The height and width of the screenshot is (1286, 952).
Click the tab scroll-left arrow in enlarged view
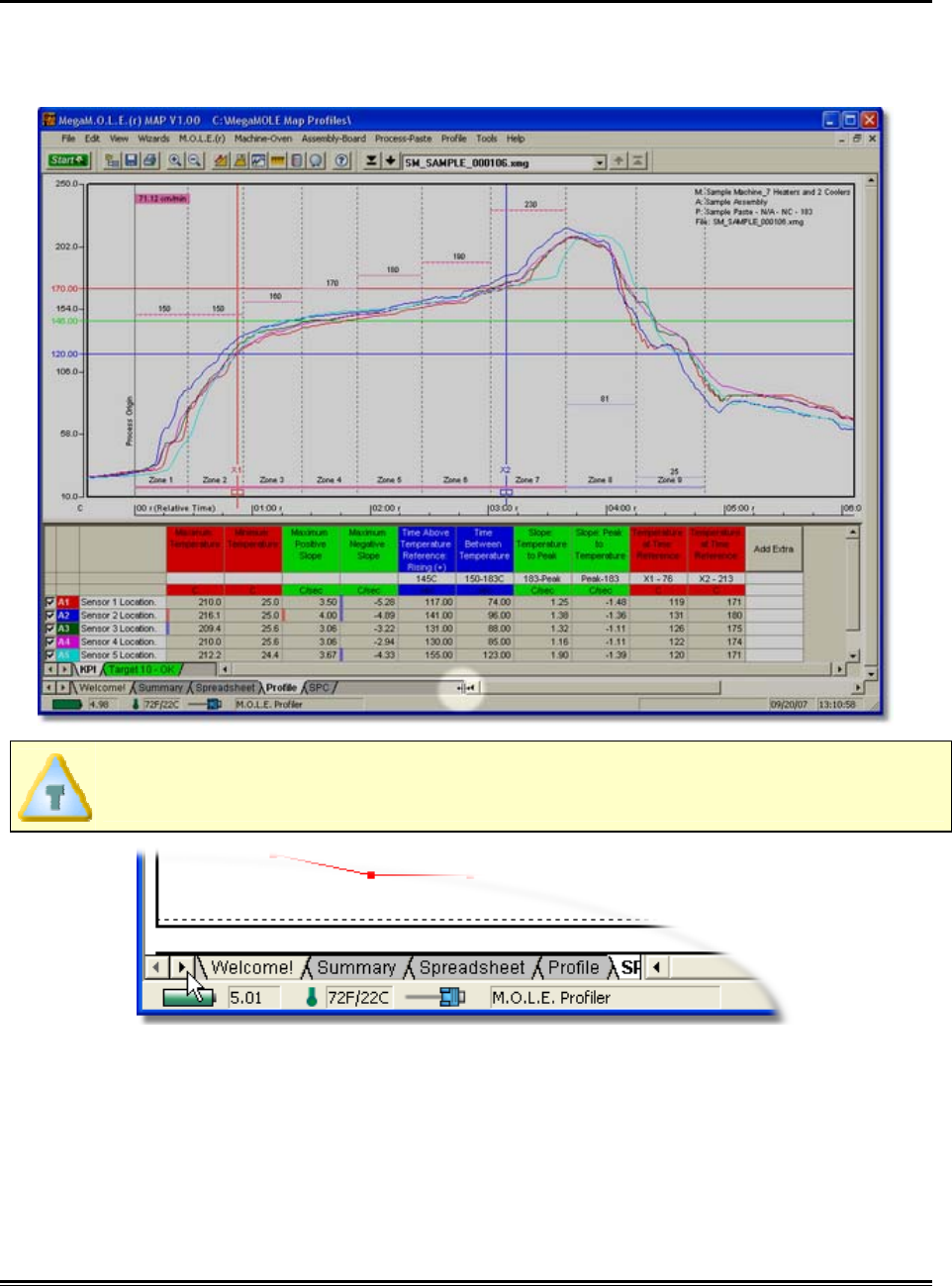pyautogui.click(x=156, y=966)
